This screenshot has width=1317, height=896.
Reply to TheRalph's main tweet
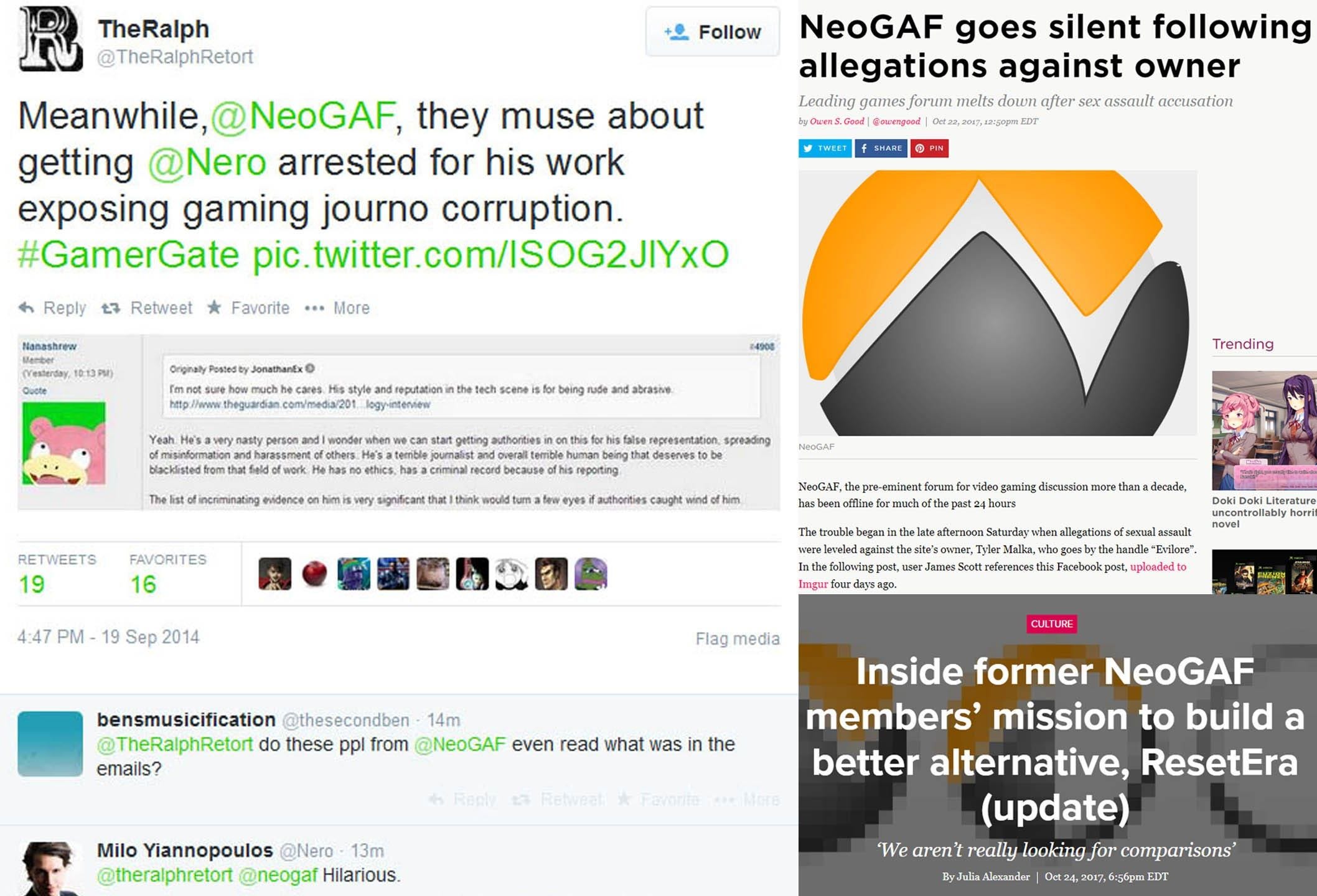click(52, 307)
